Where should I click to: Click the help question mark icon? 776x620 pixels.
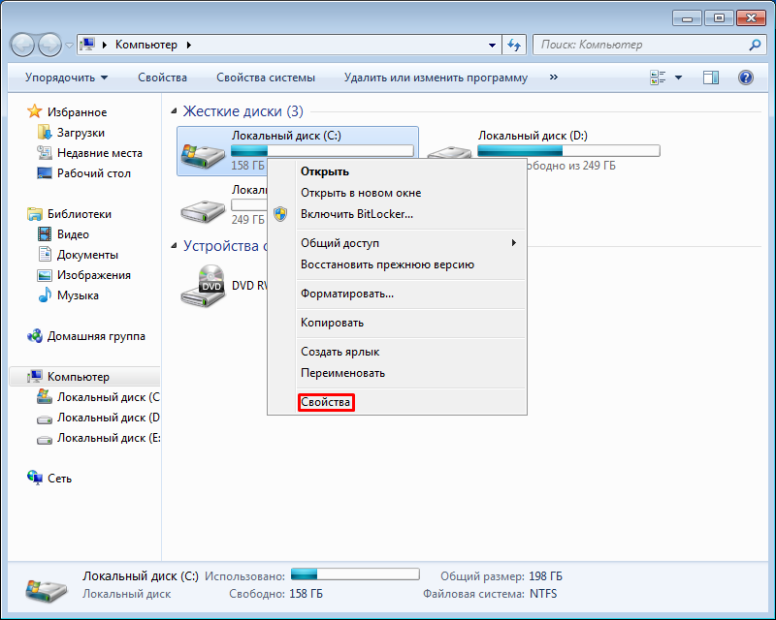point(745,77)
